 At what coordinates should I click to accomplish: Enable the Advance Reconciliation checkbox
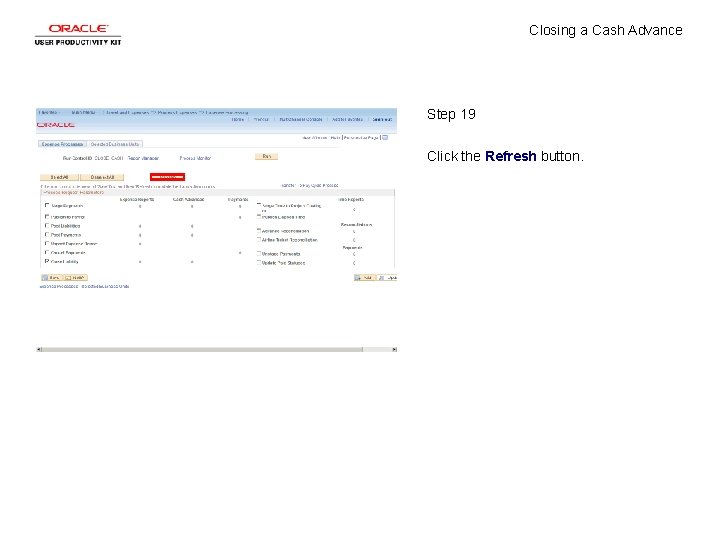click(x=259, y=230)
